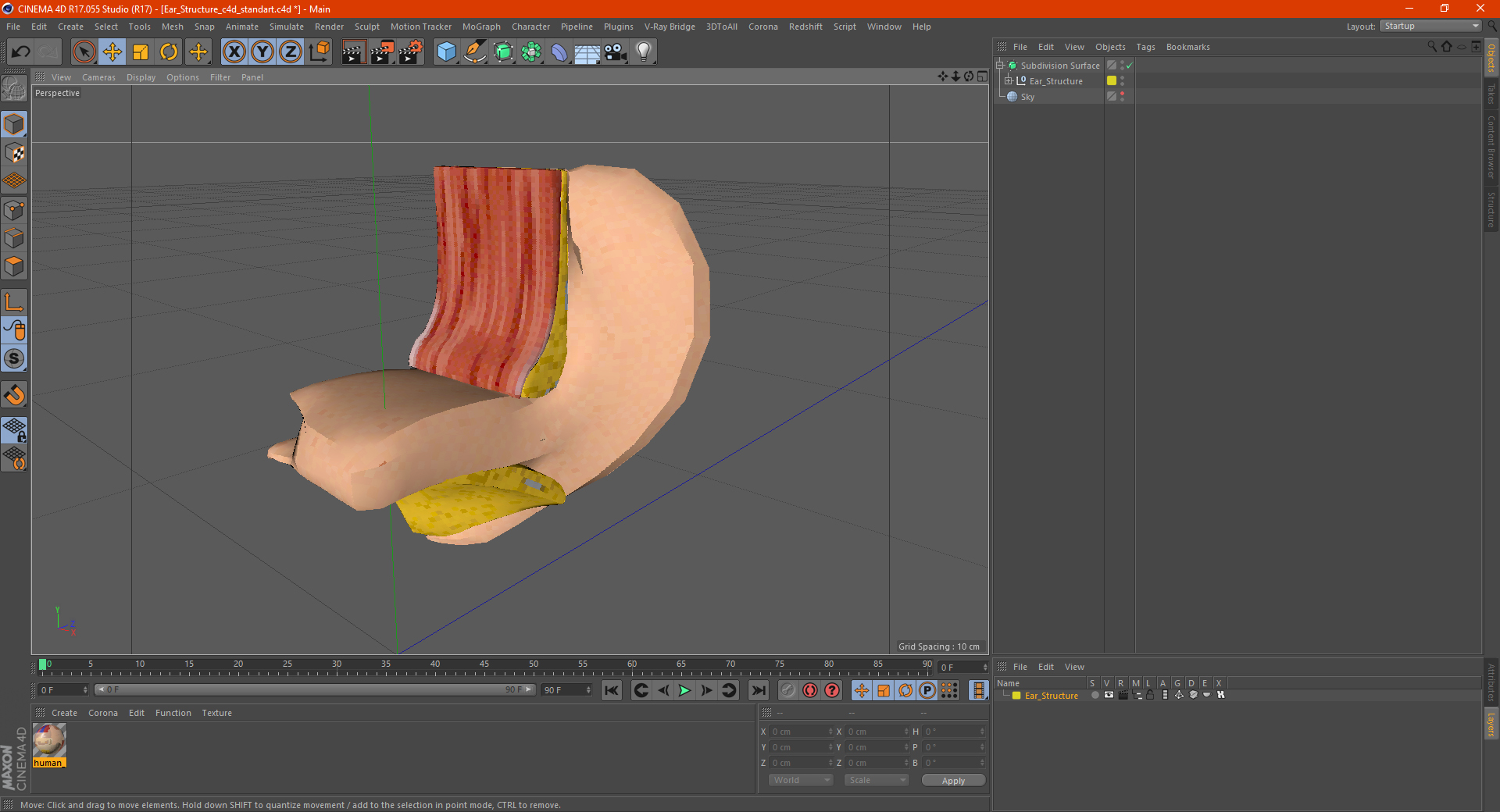Add a Camera object
The image size is (1500, 812).
point(616,52)
